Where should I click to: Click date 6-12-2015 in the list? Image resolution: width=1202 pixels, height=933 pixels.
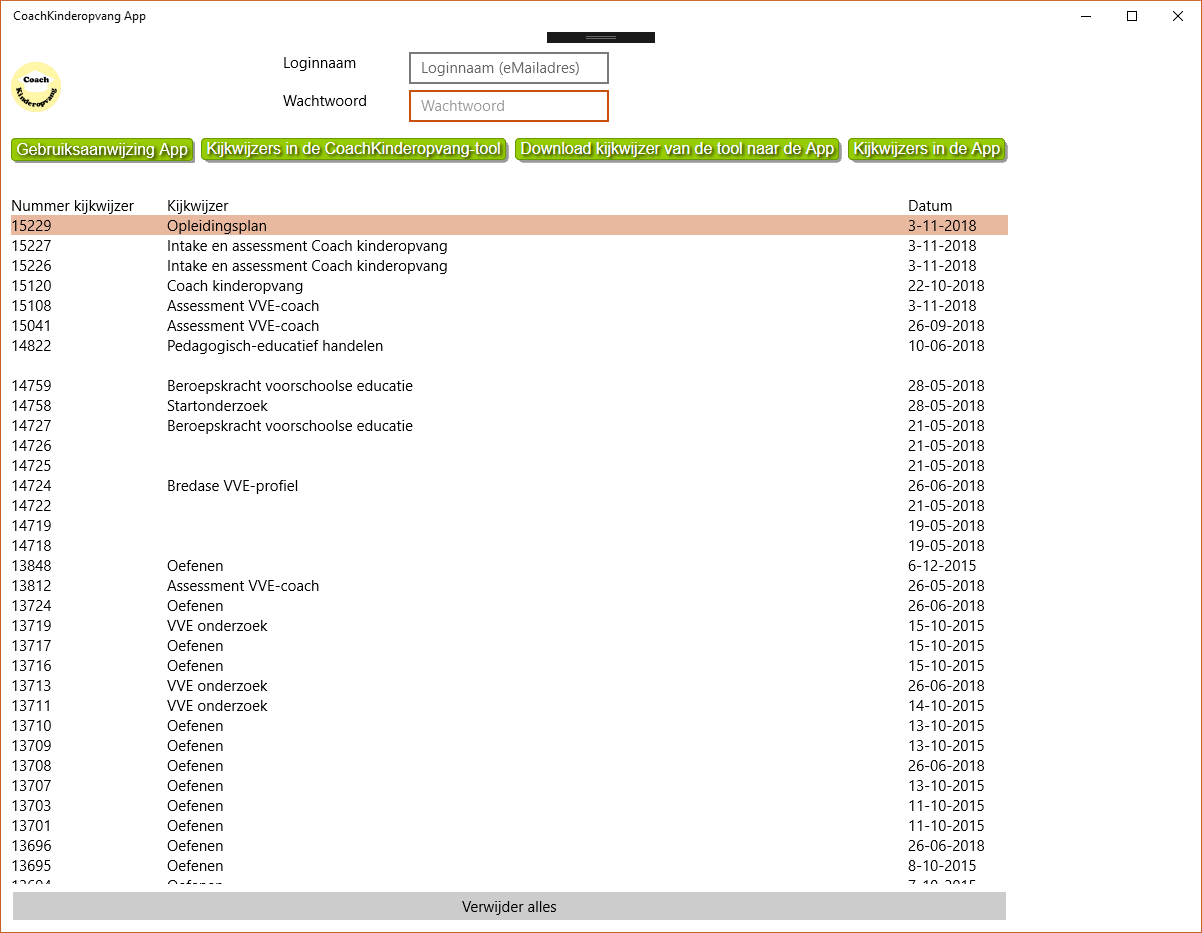pyautogui.click(x=942, y=566)
